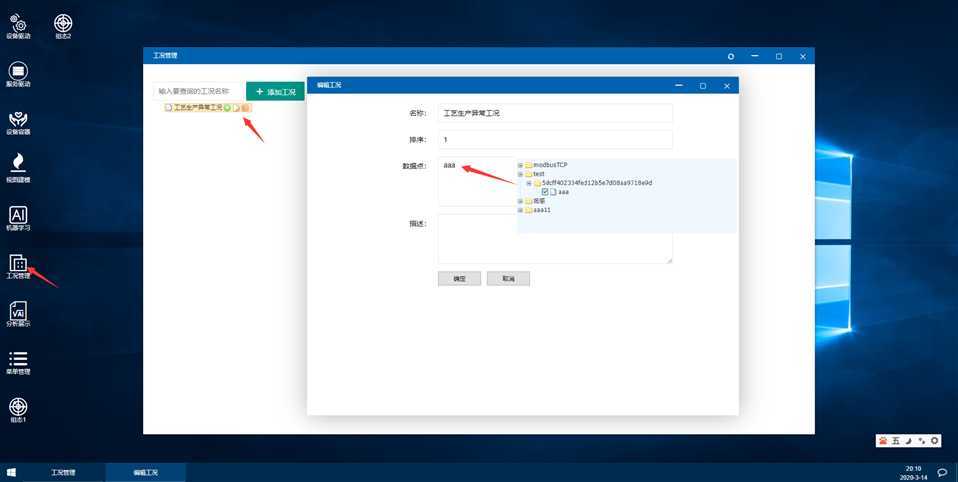Click the 数据点 box containing aaa

pyautogui.click(x=477, y=181)
